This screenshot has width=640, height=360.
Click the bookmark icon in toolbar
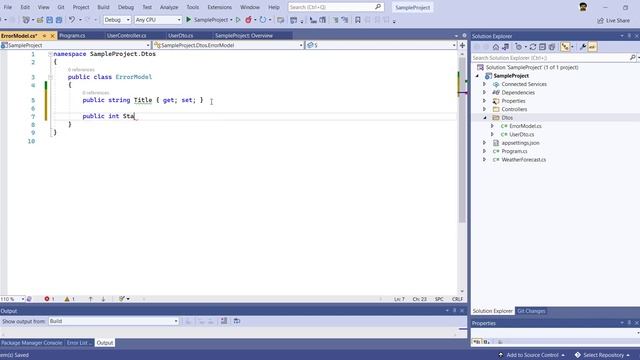(x=358, y=20)
